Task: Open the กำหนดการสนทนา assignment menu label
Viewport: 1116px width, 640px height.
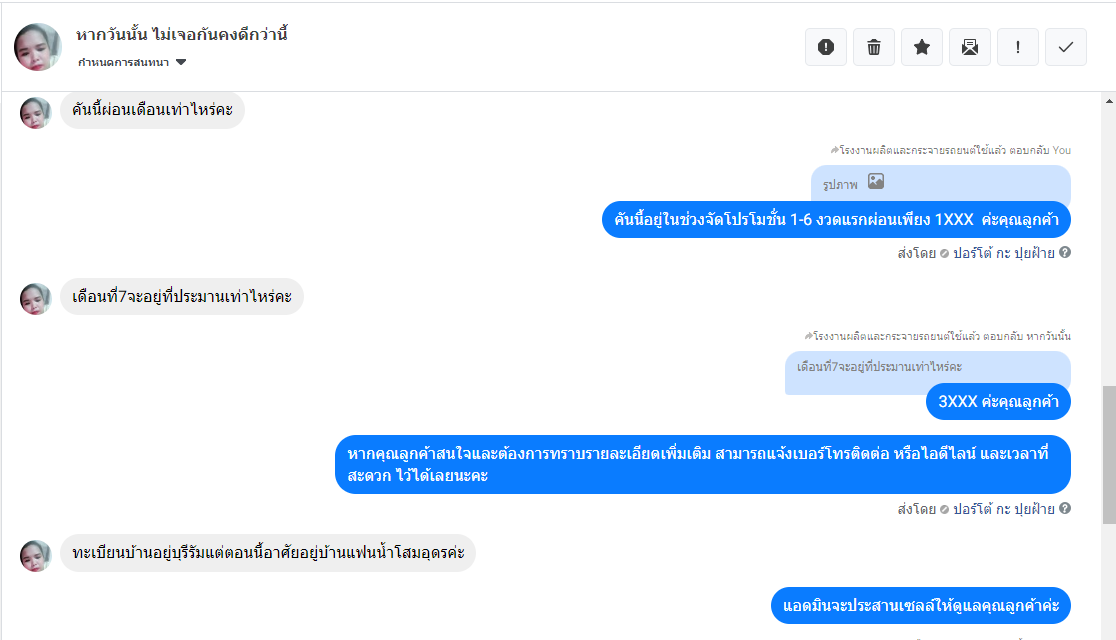Action: (123, 62)
